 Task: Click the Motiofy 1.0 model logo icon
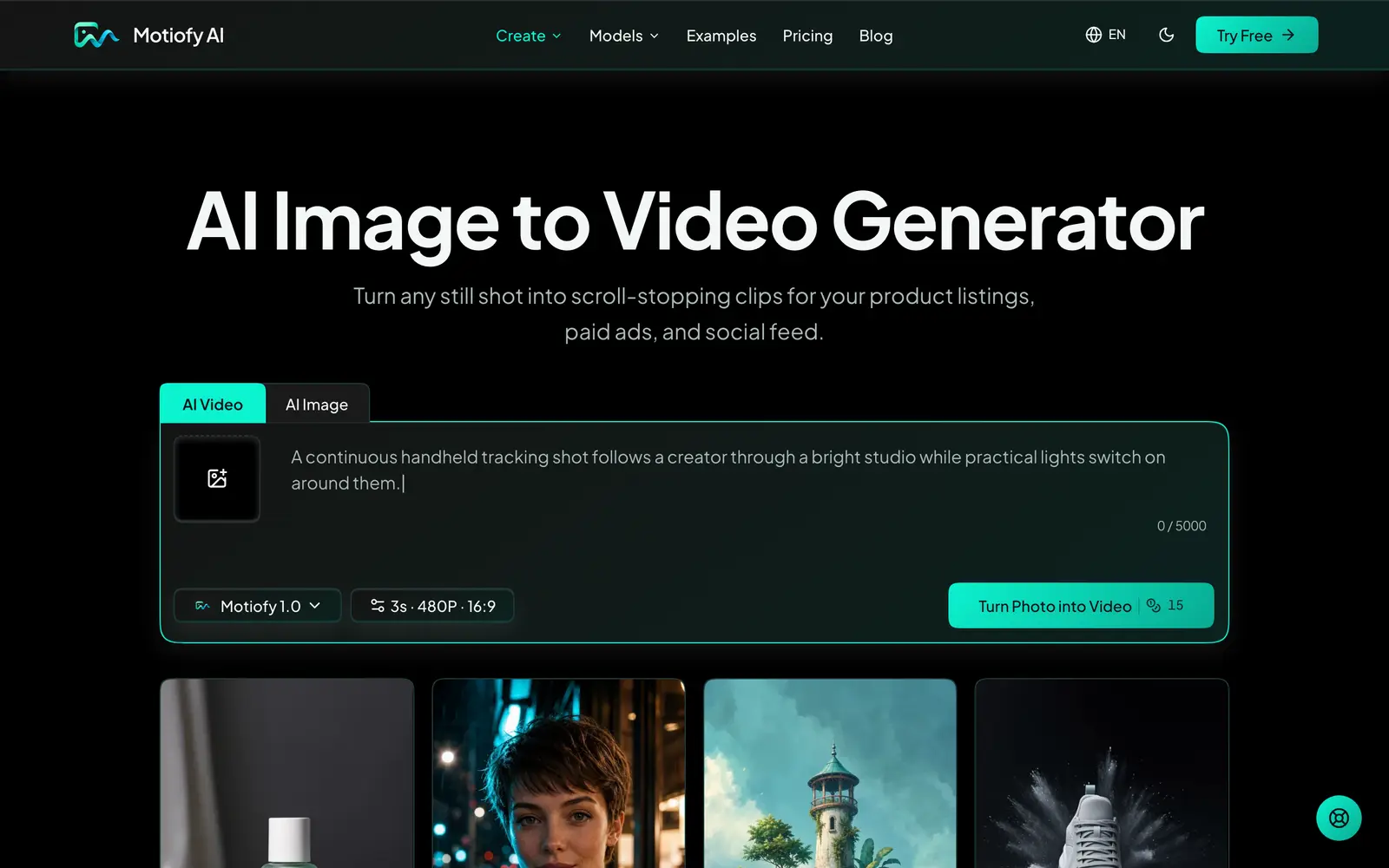click(x=202, y=606)
